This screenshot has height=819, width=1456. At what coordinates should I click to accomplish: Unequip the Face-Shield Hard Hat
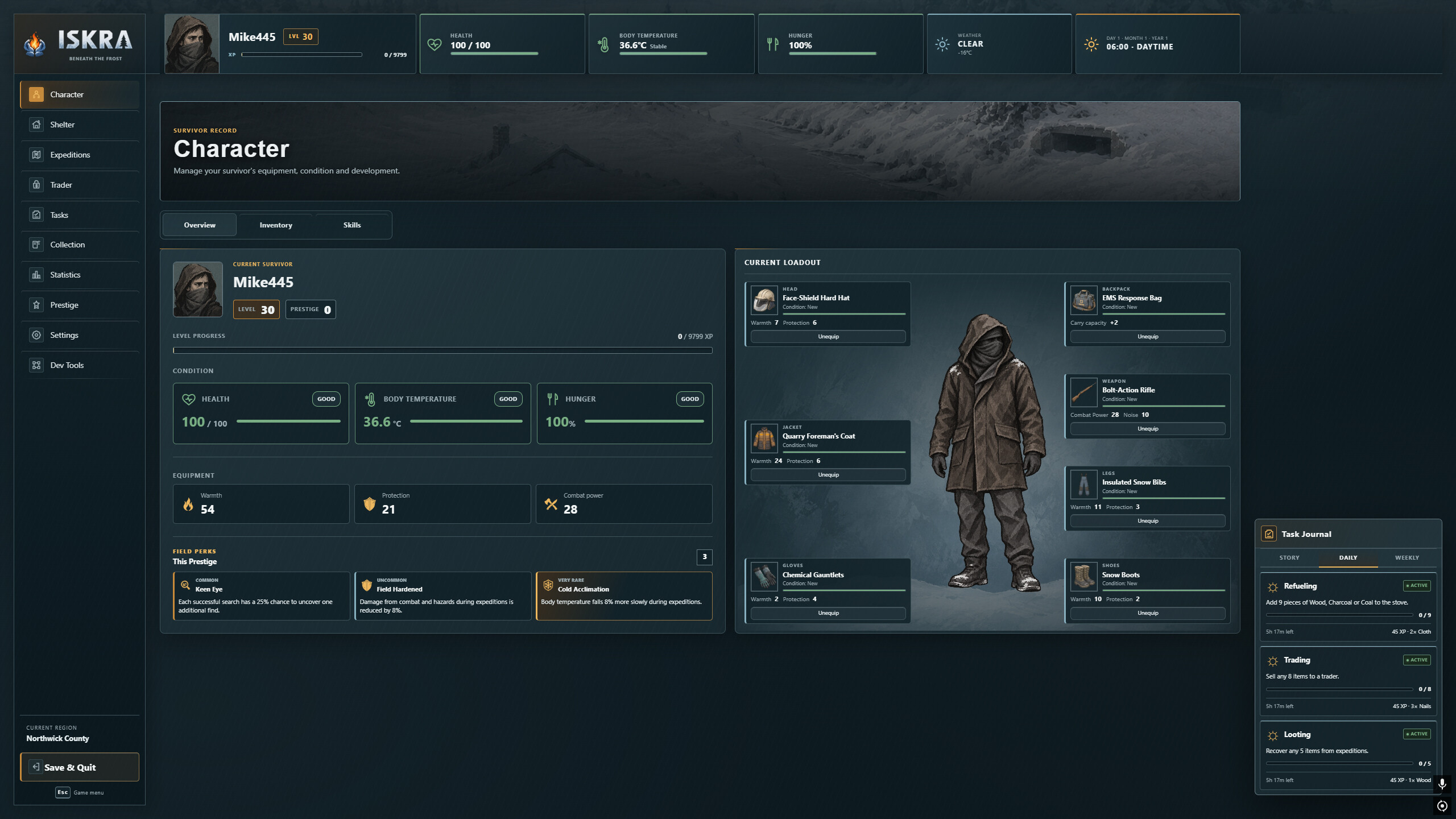(828, 337)
